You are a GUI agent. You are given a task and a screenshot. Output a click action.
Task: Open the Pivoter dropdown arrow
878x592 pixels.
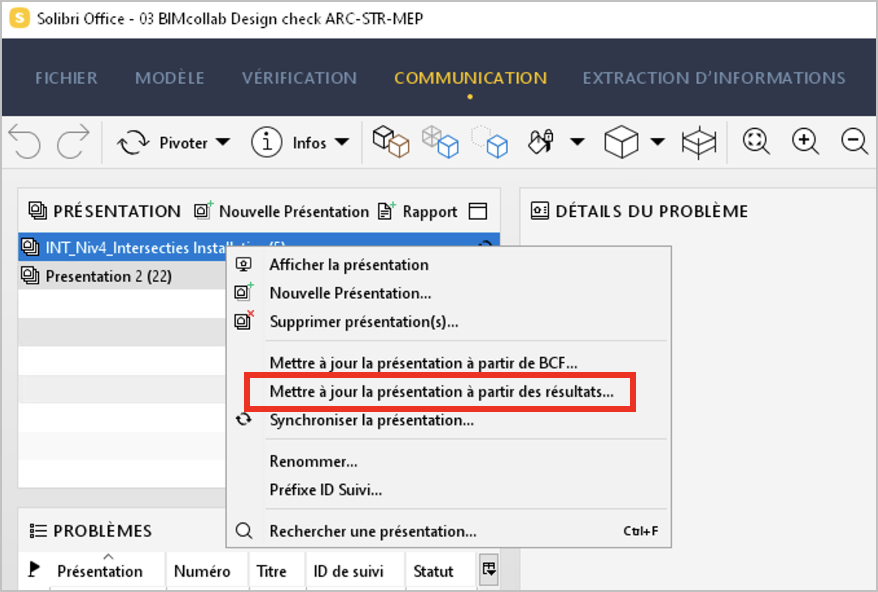pos(223,142)
